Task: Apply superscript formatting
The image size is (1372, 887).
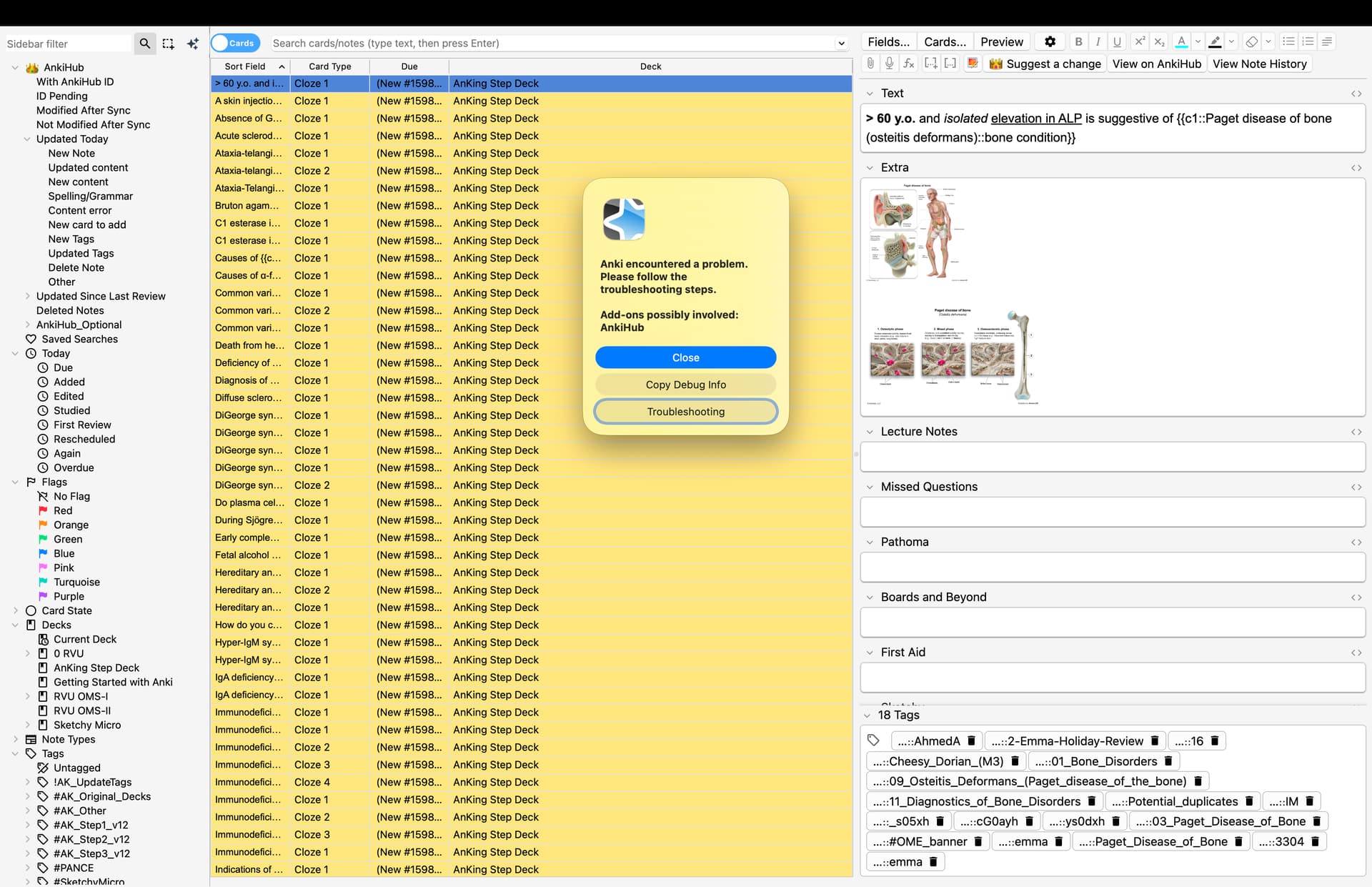Action: (1140, 42)
